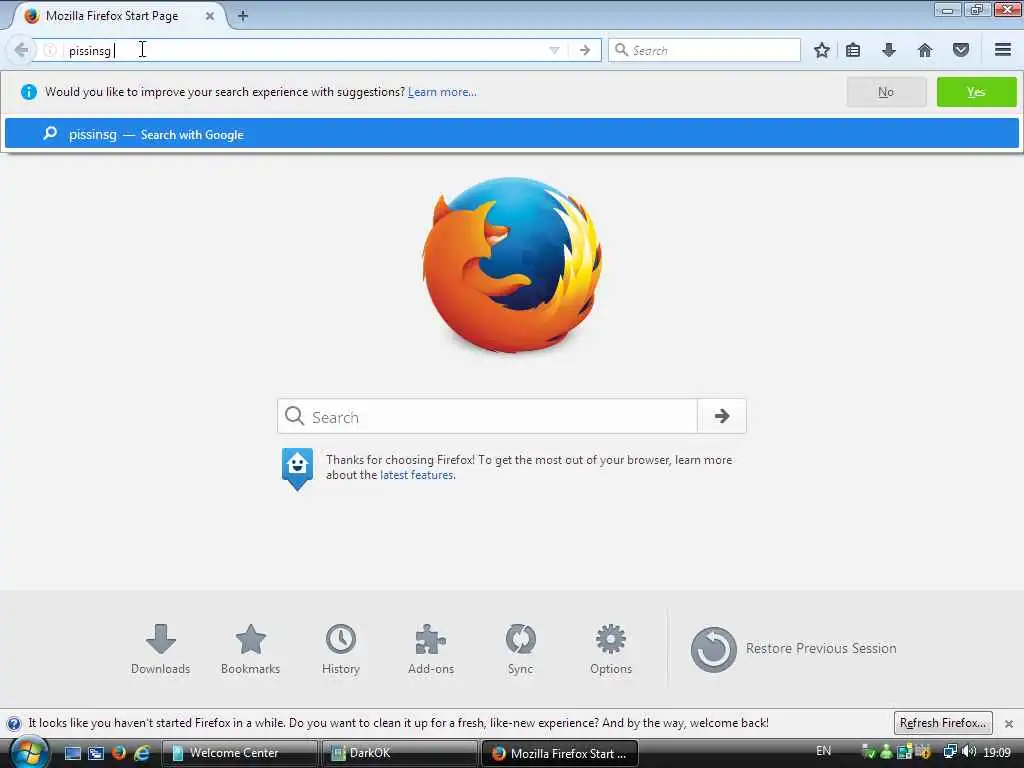Click question mark icon in notification bar
The image size is (1024, 768).
pyautogui.click(x=13, y=724)
